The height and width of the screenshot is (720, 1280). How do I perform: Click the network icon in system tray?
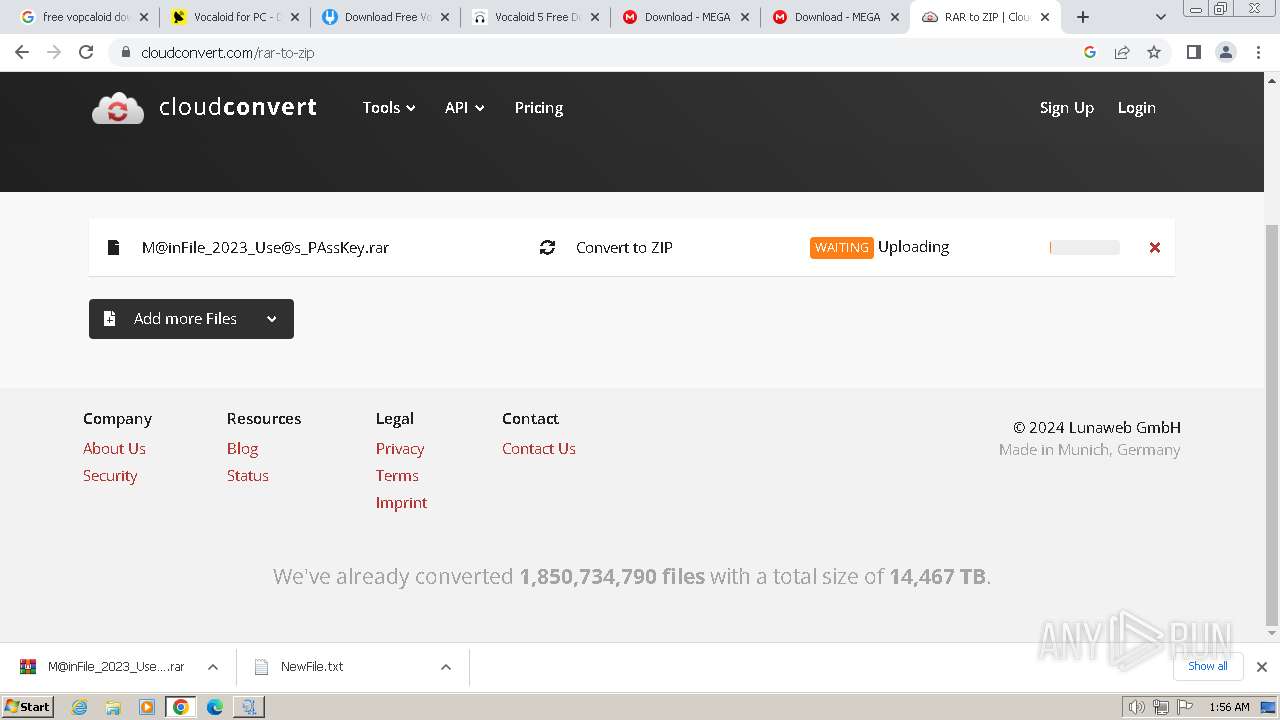(x=1161, y=707)
